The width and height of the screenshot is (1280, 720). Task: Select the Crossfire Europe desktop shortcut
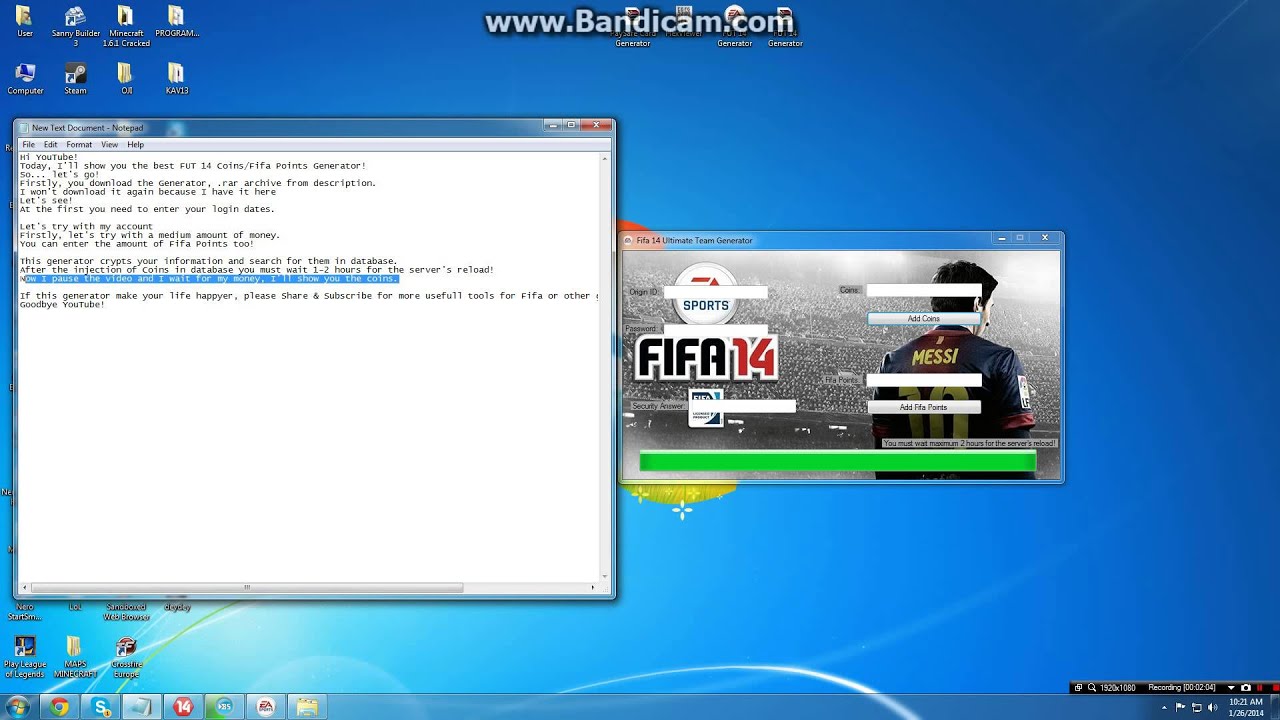126,657
